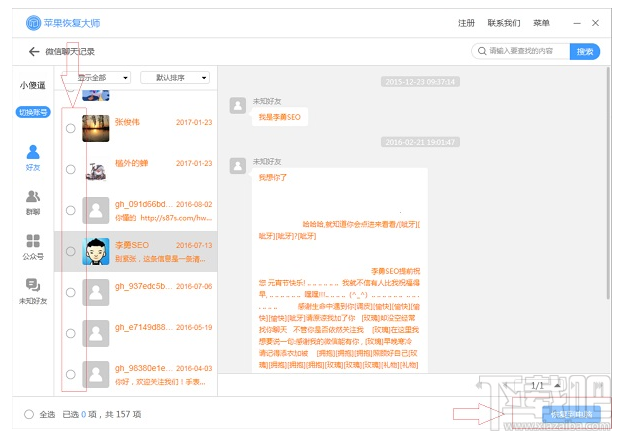Open 联系我们 contact us
The image size is (619, 436).
(x=504, y=23)
